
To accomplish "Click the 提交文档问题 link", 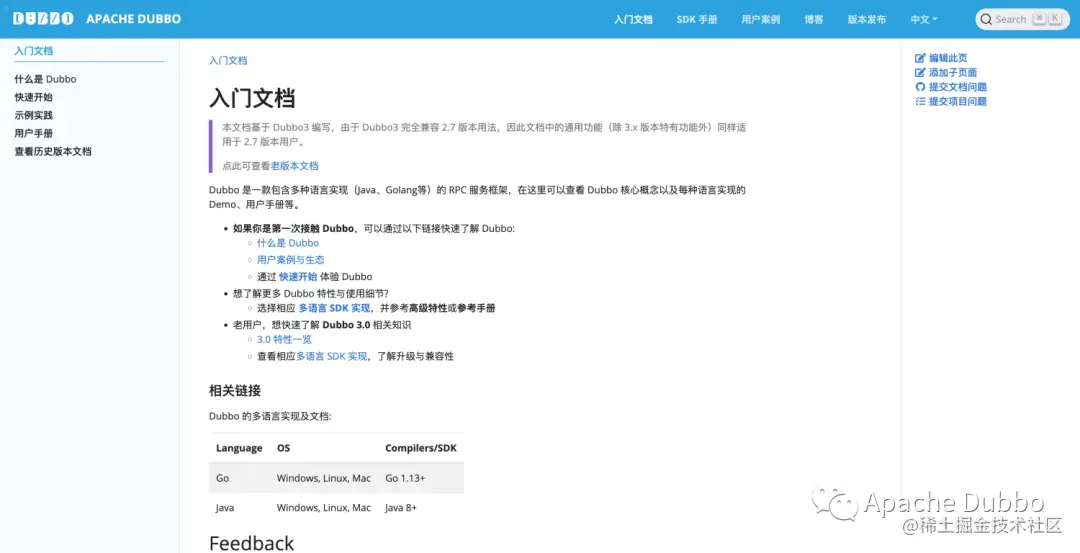I will 957,87.
